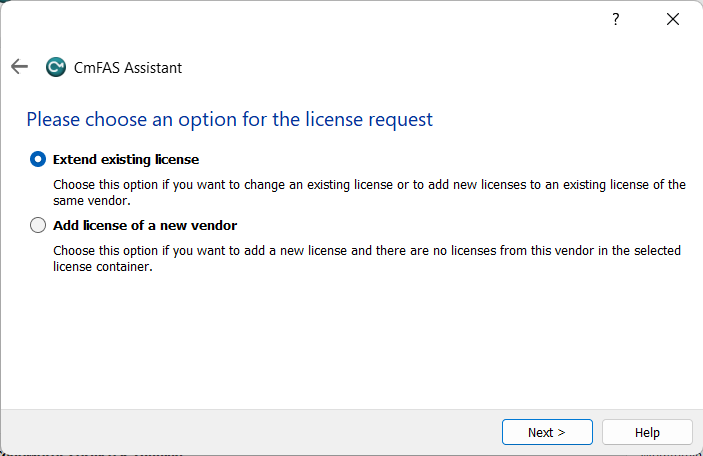Click the back arrow icon
Viewport: 703px width, 456px height.
[19, 67]
